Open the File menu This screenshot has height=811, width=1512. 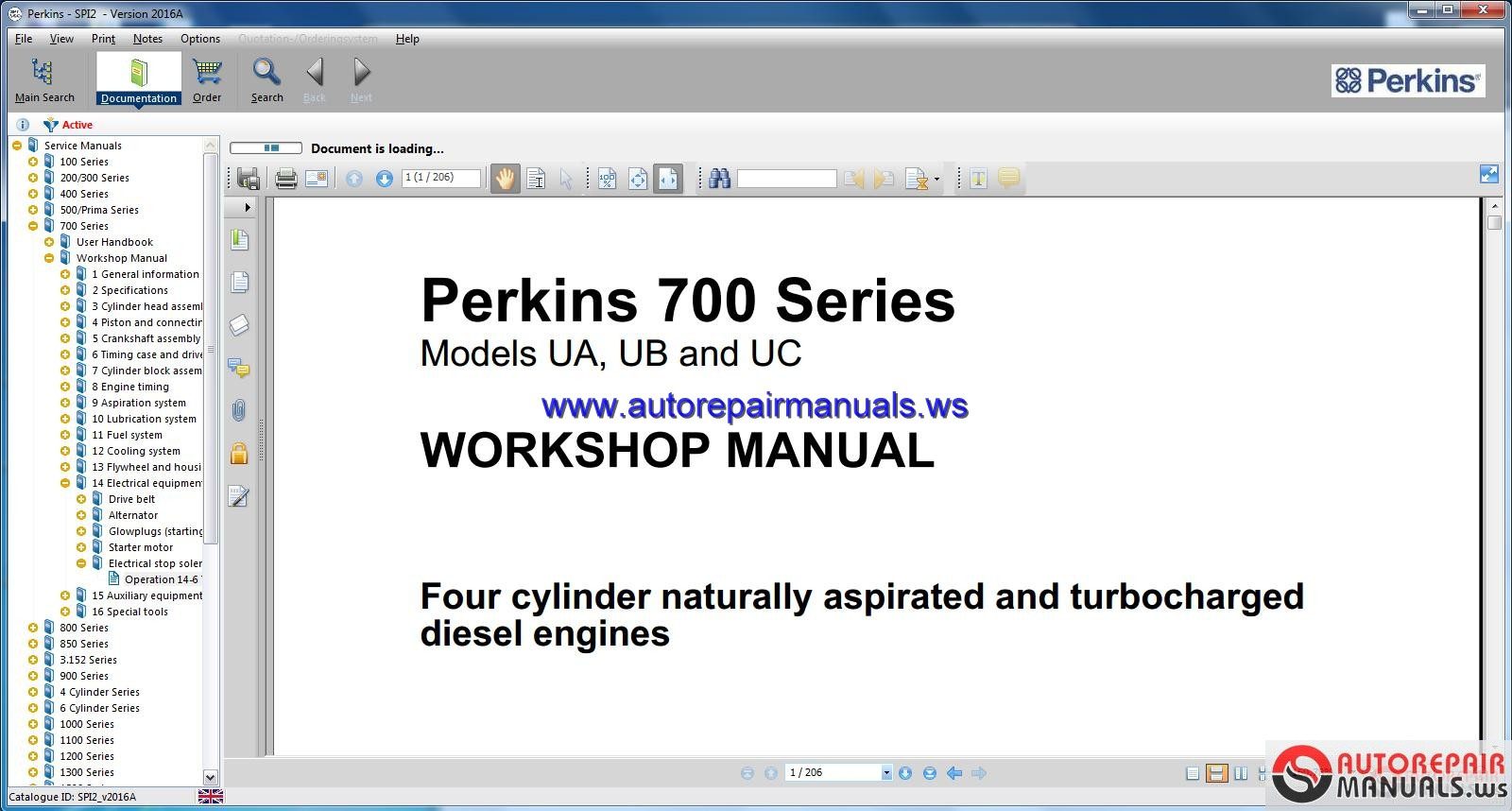pos(24,39)
